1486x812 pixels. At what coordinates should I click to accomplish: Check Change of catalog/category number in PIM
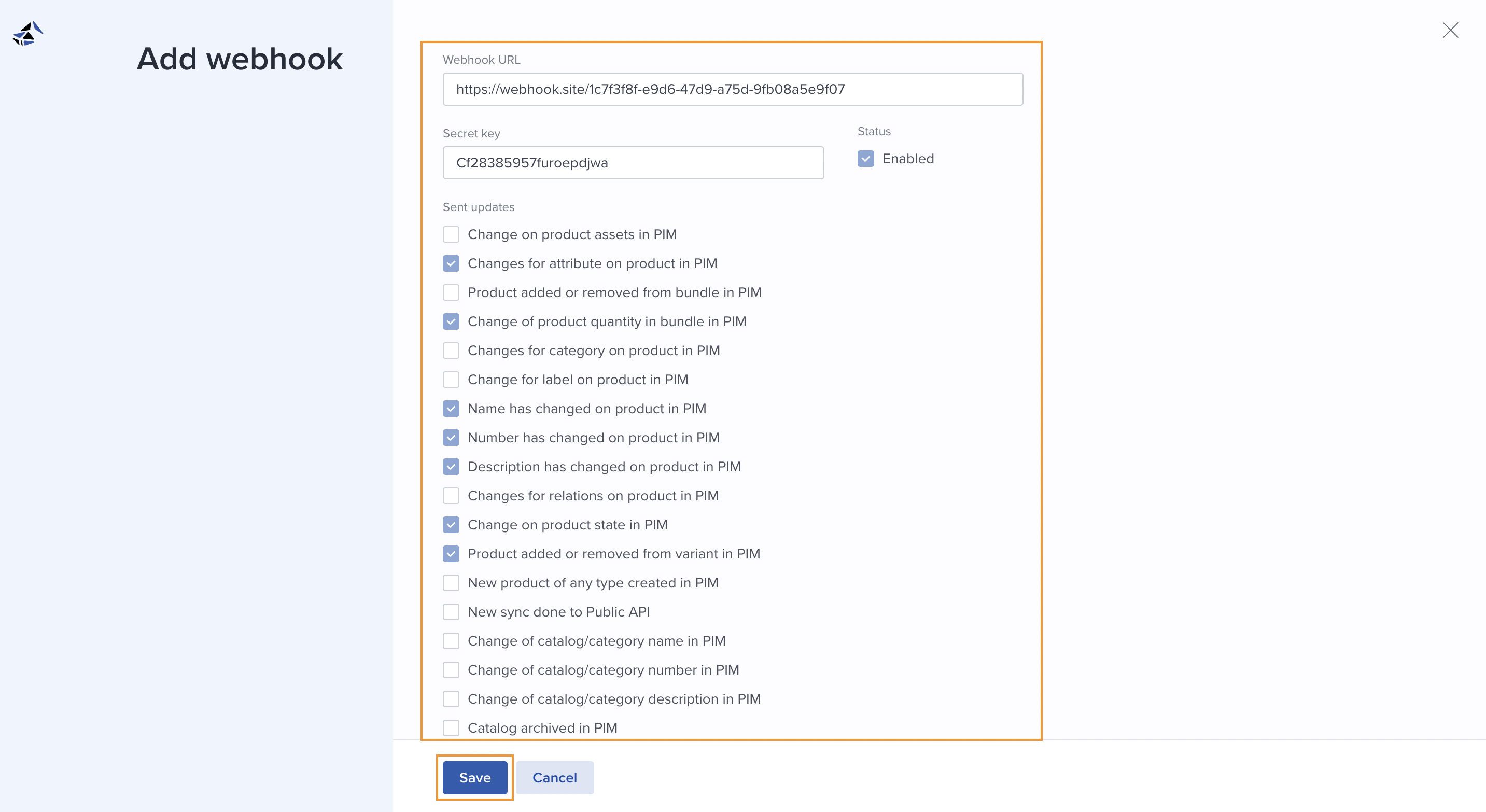click(x=451, y=669)
